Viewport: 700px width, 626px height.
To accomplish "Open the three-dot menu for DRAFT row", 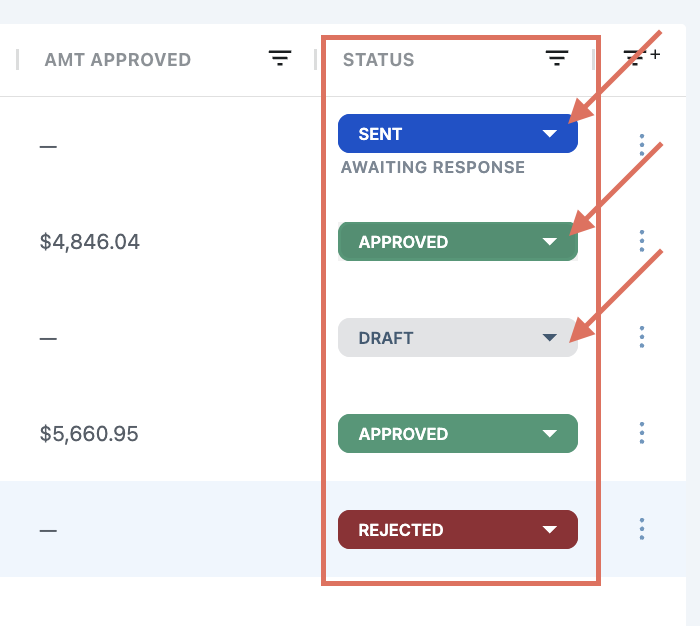I will click(642, 337).
